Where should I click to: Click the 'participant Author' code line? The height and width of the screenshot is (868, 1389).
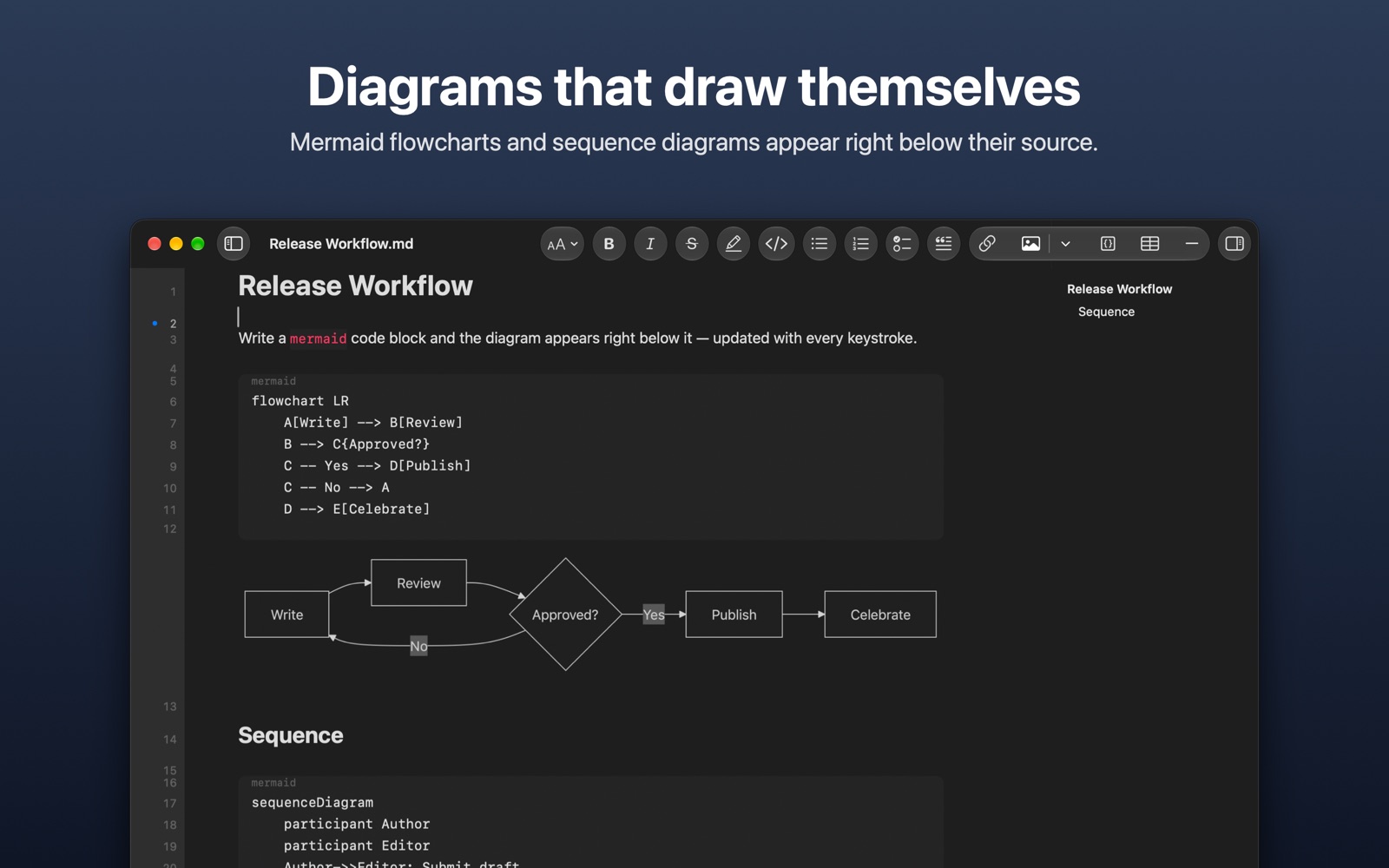coord(357,825)
